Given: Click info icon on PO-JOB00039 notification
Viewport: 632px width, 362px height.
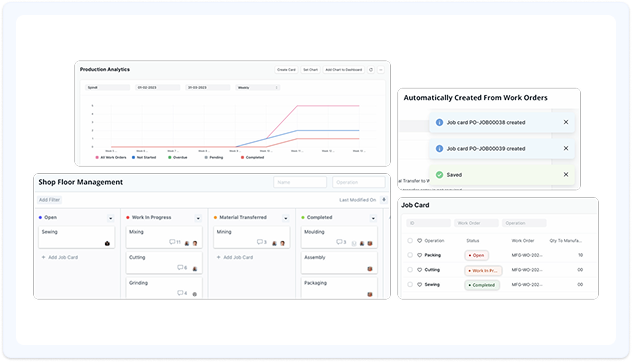Looking at the screenshot, I should (439, 148).
